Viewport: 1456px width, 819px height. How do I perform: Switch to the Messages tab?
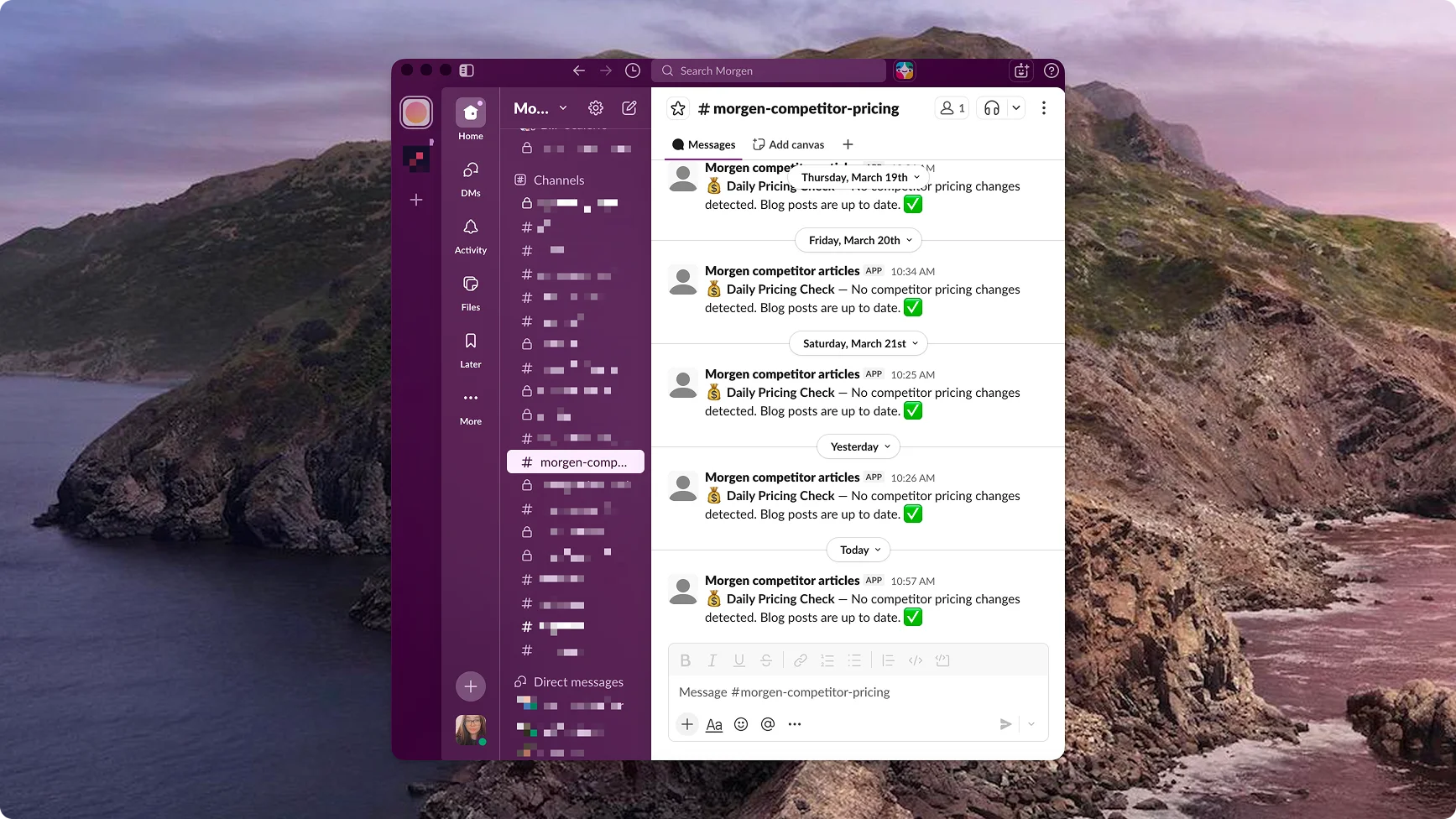710,144
